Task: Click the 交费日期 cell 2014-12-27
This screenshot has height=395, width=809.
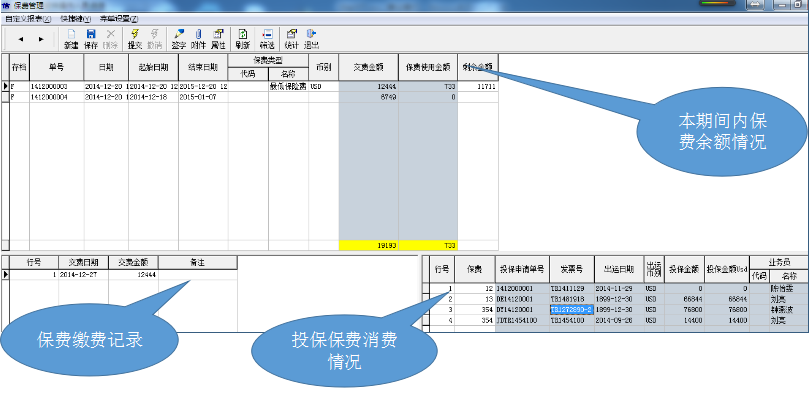Action: point(83,275)
